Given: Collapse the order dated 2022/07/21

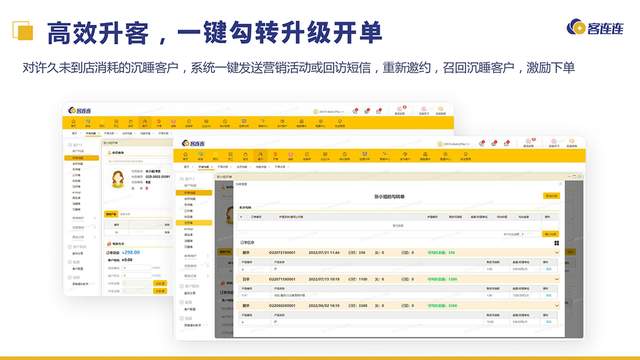Looking at the screenshot, I should [x=556, y=253].
